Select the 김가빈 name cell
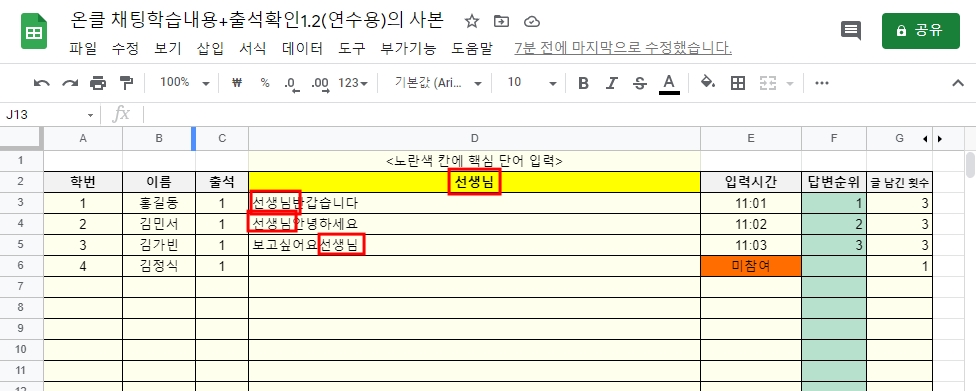This screenshot has width=976, height=391. click(159, 245)
